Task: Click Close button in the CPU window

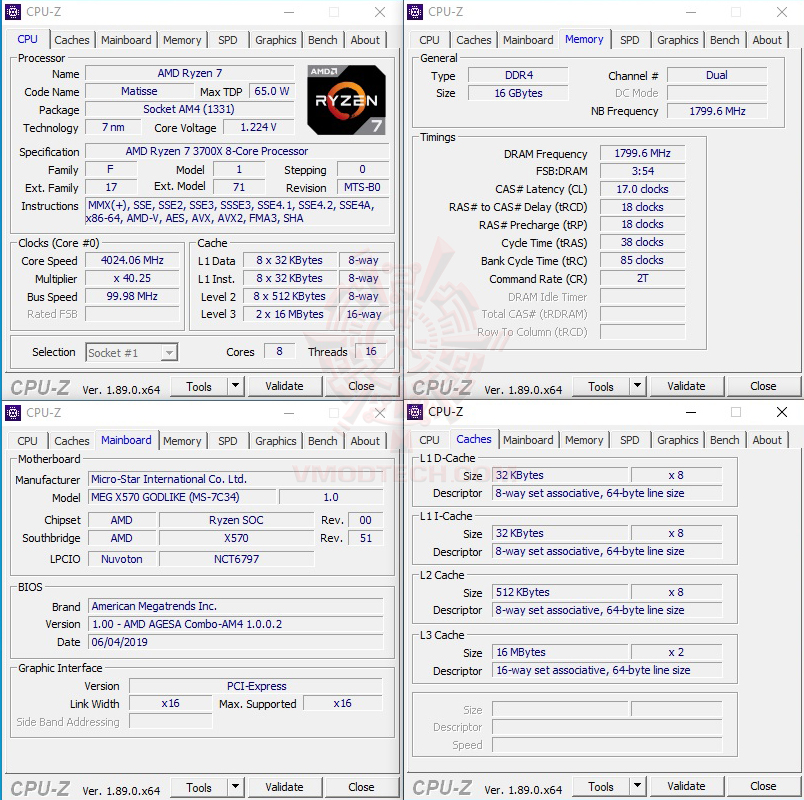Action: (361, 386)
